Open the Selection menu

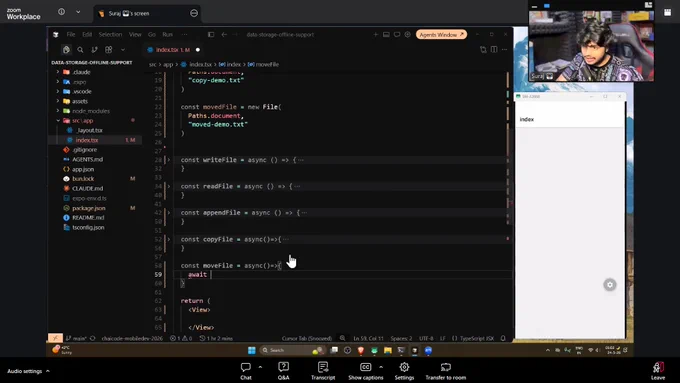coord(110,35)
